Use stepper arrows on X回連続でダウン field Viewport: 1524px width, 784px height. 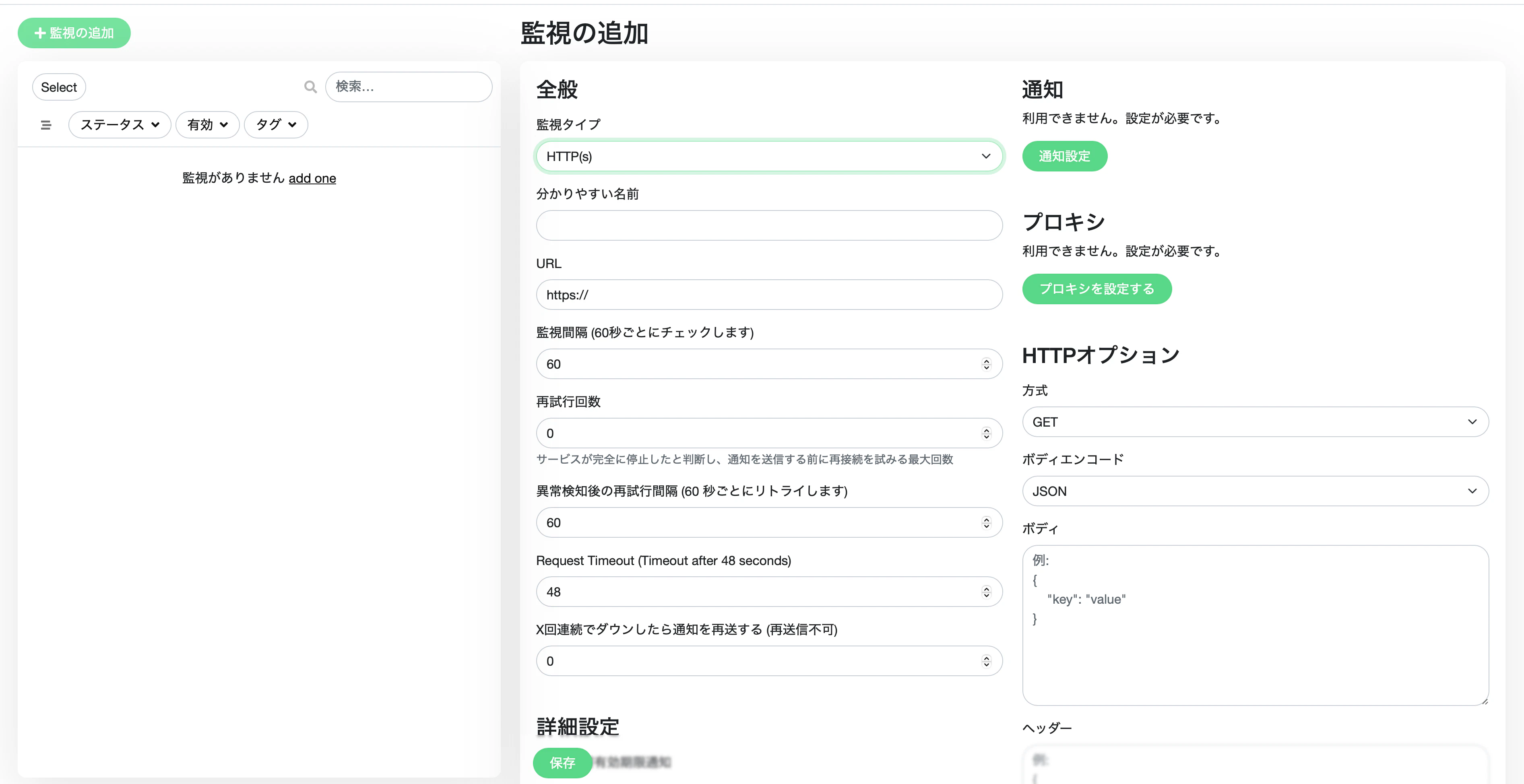pos(986,661)
